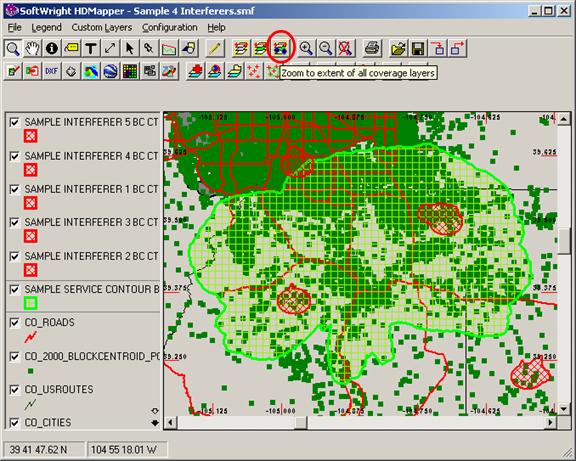Image resolution: width=576 pixels, height=461 pixels.
Task: Open the Legend menu
Action: coord(46,28)
